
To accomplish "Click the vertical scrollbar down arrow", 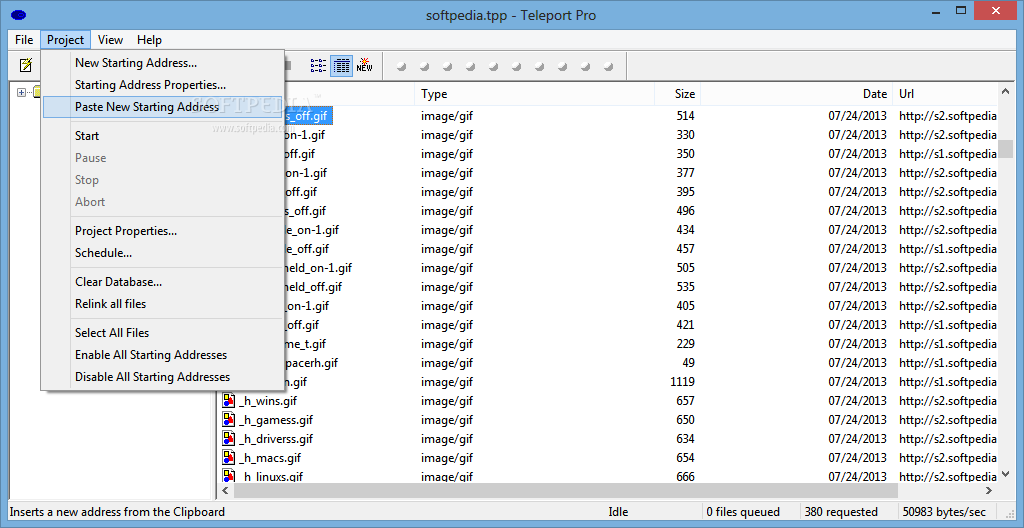I will tap(1006, 475).
